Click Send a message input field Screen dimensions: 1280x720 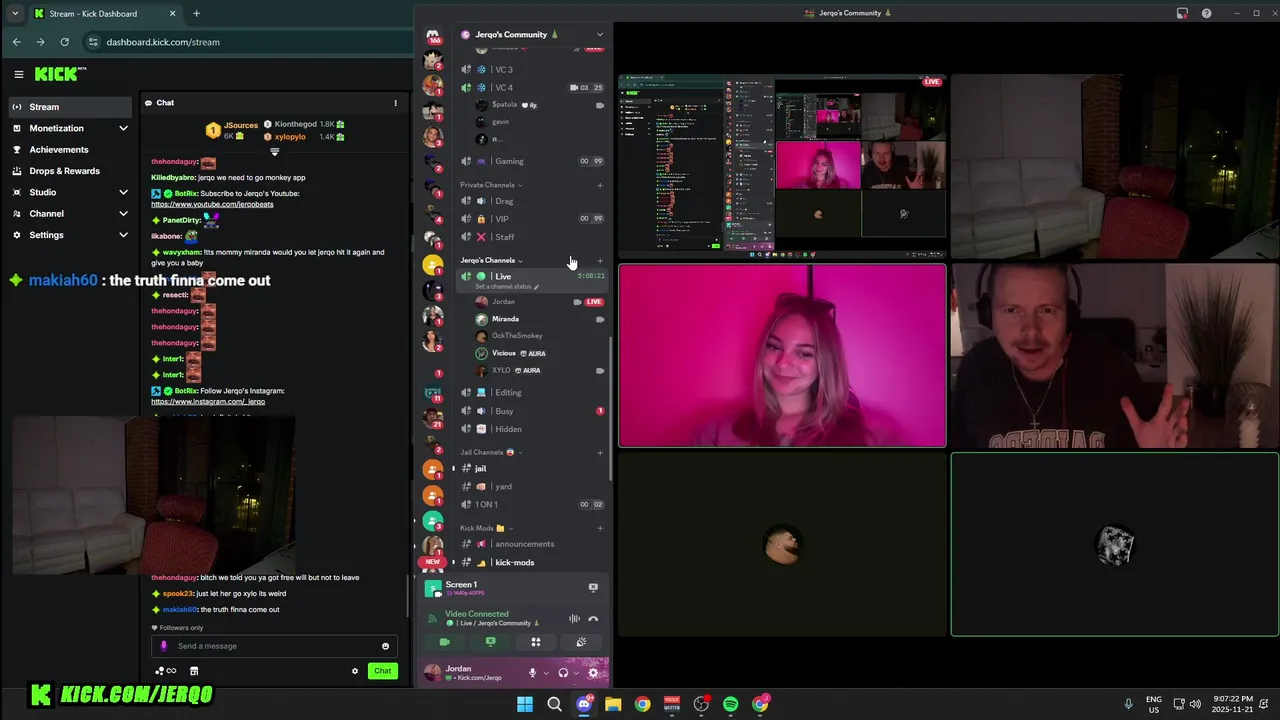pos(274,646)
